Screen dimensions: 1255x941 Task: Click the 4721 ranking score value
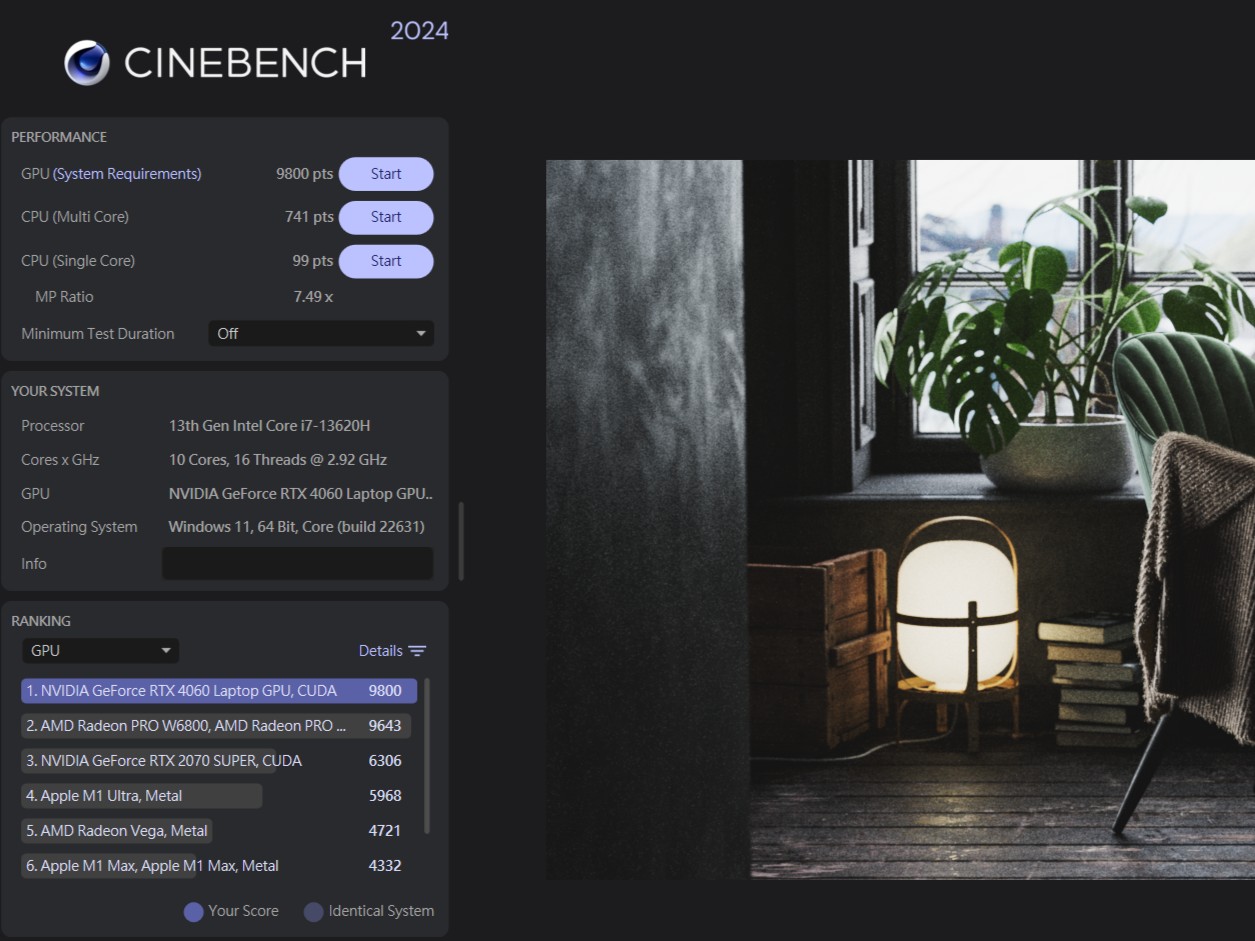385,831
